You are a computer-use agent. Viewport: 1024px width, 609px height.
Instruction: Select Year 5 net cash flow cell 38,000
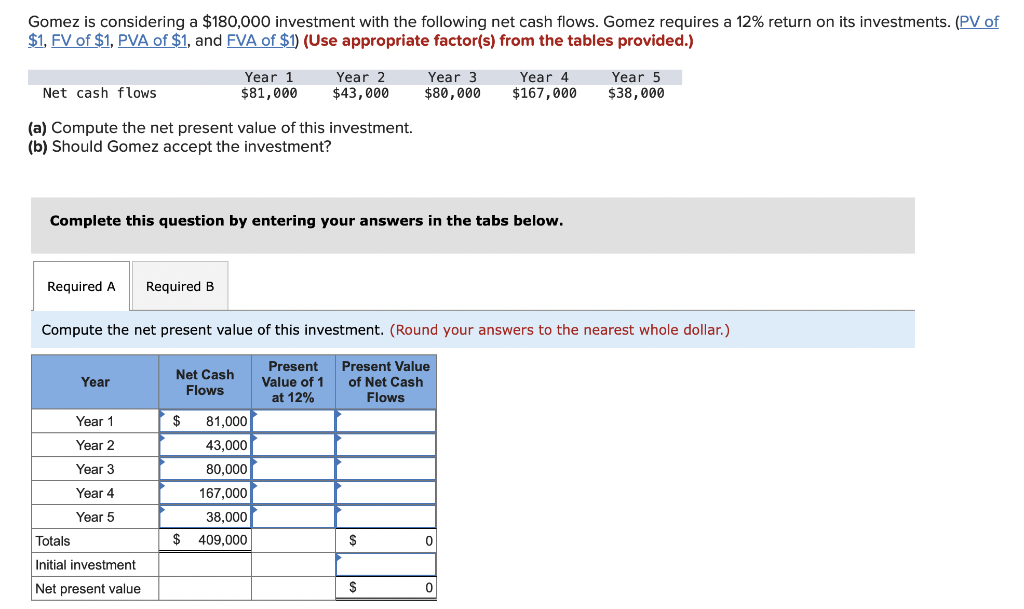pyautogui.click(x=205, y=517)
